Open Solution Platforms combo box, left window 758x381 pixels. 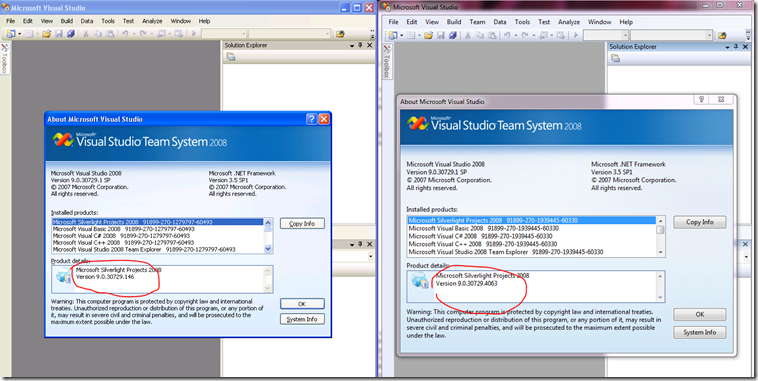pos(290,34)
